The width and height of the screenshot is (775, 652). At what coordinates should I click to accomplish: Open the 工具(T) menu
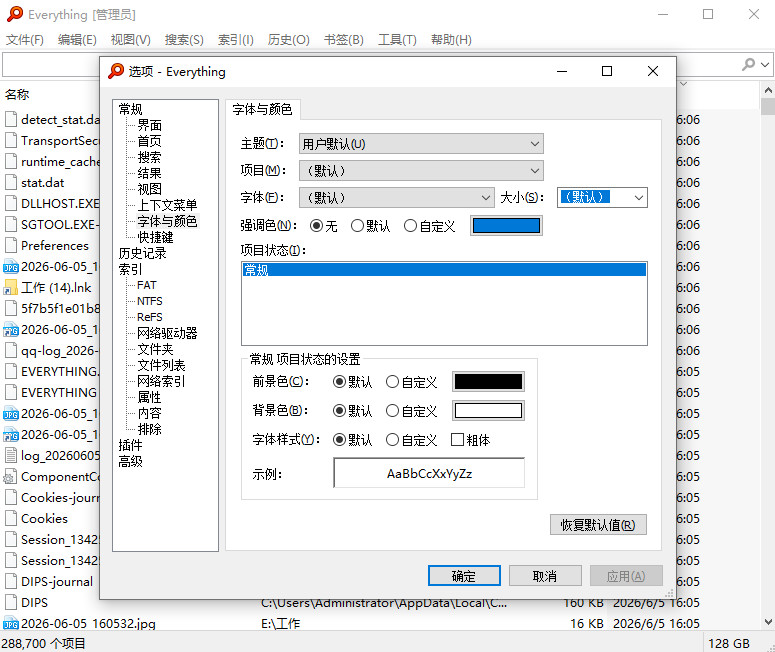(x=397, y=40)
